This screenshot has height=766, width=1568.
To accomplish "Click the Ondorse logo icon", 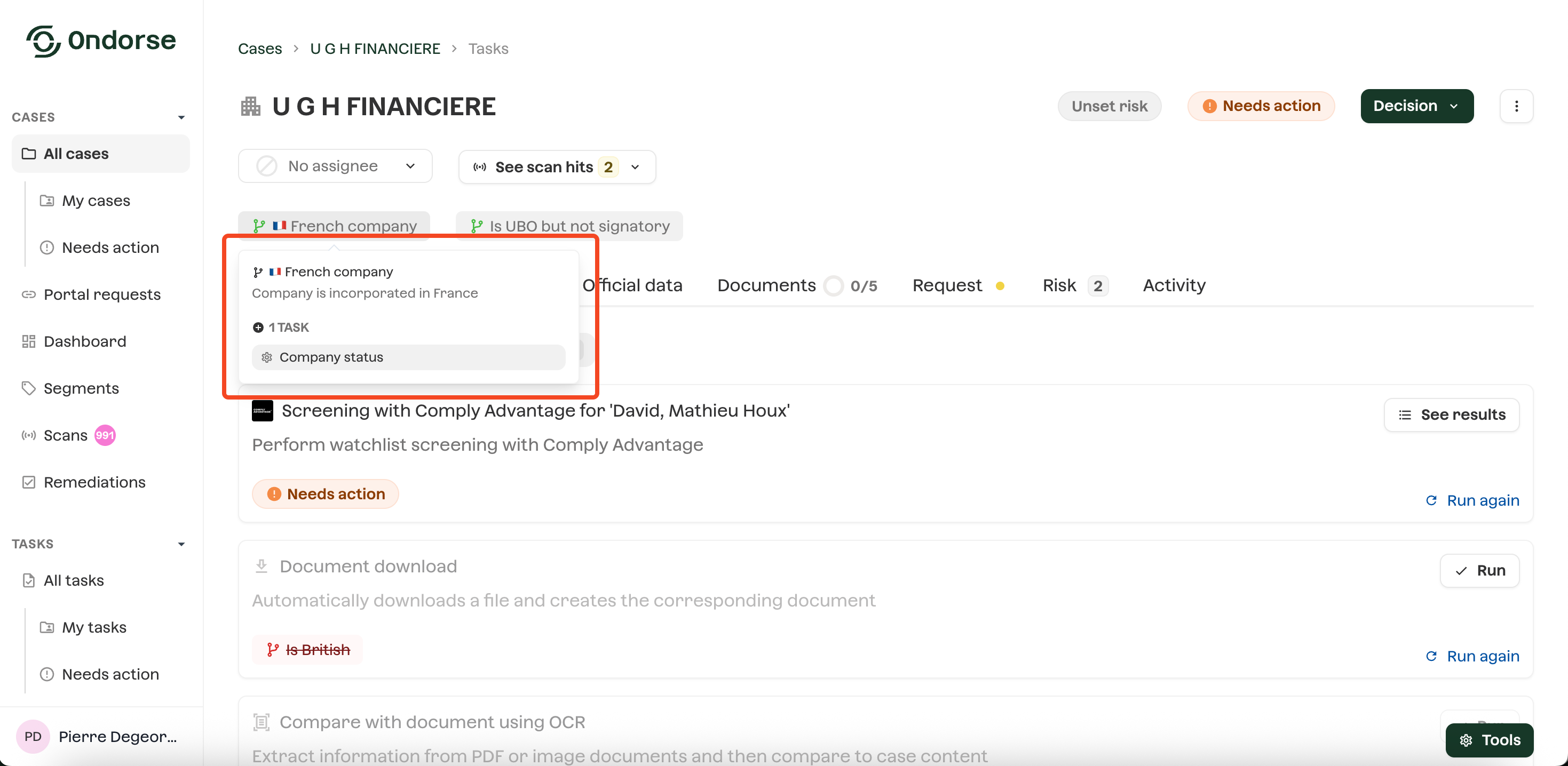I will (43, 42).
